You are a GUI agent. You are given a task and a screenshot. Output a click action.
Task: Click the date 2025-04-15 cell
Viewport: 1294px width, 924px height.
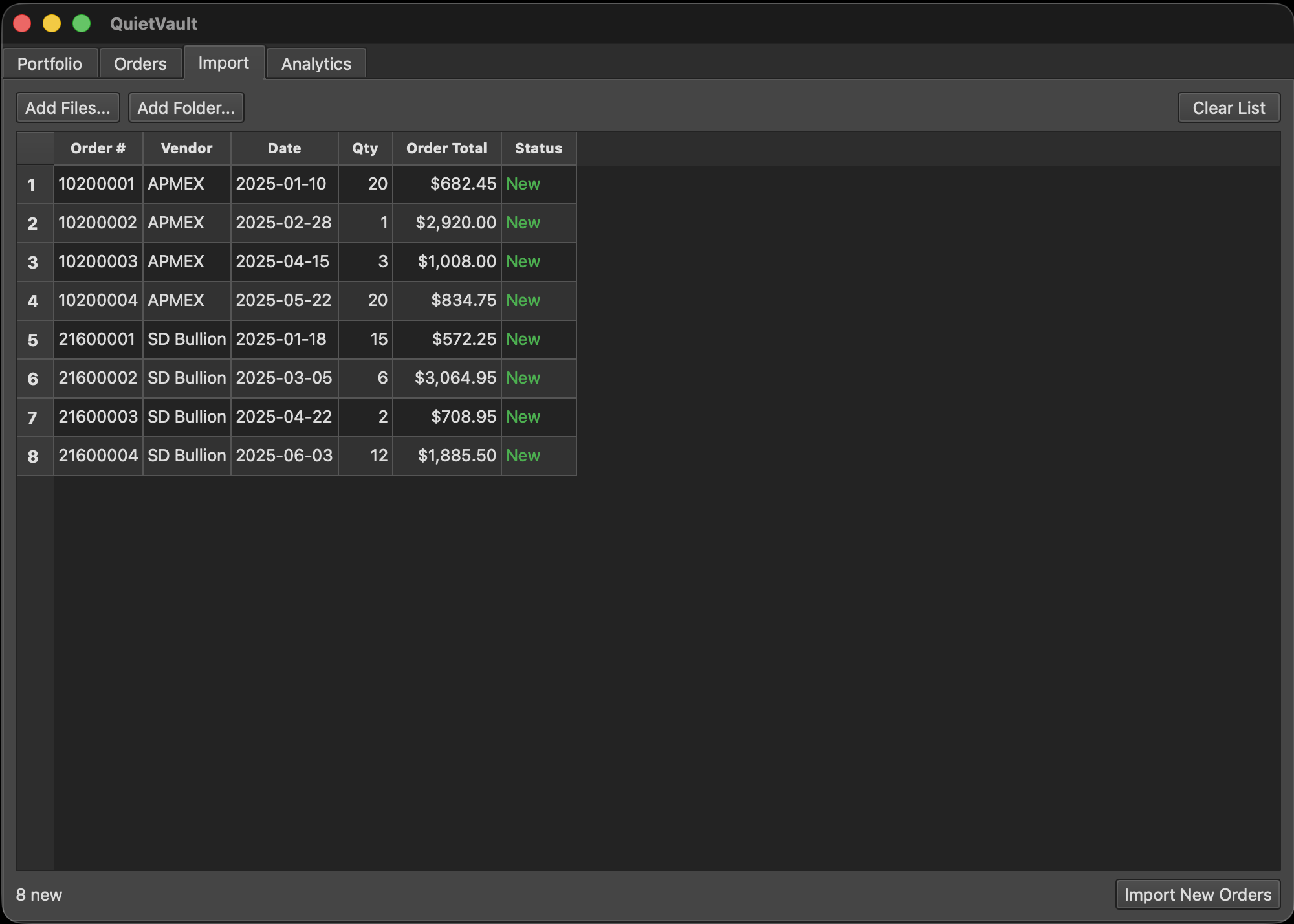click(285, 262)
